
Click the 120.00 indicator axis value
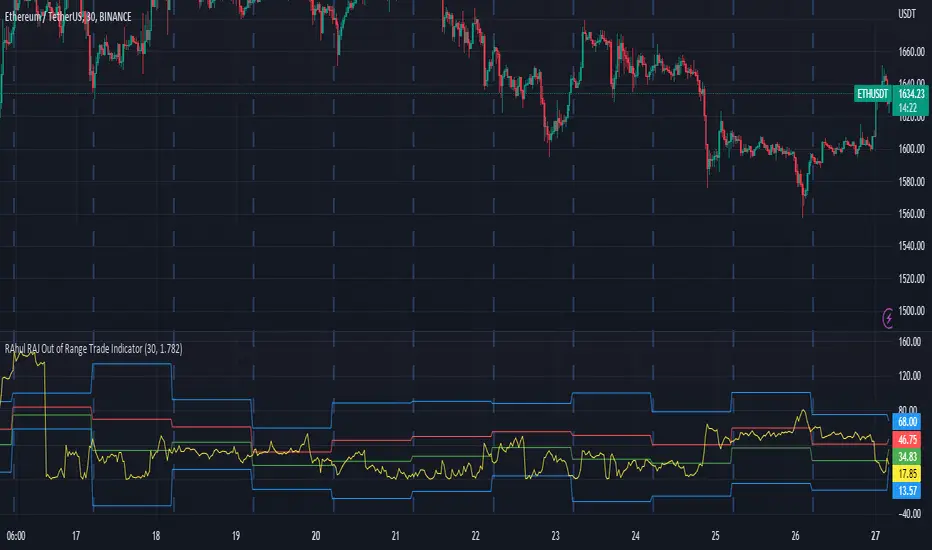[910, 376]
